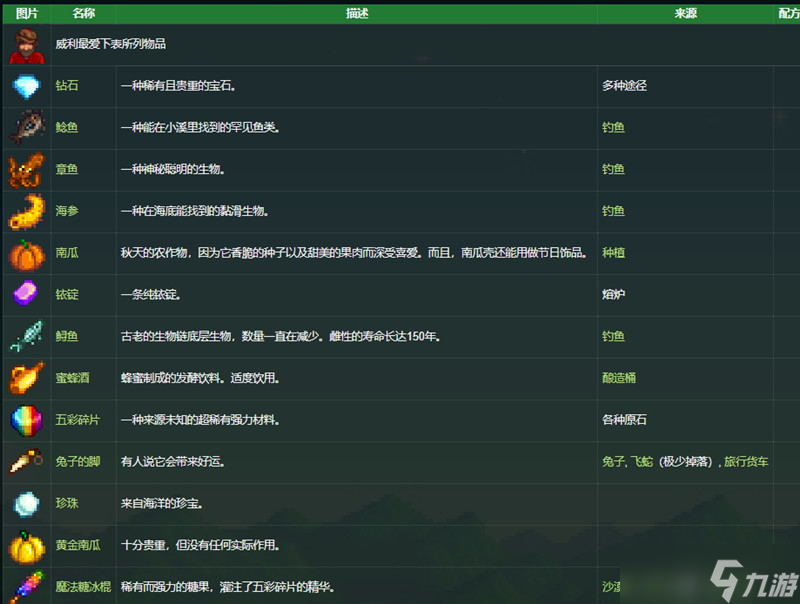Click the sea cucumber item icon

coord(27,211)
